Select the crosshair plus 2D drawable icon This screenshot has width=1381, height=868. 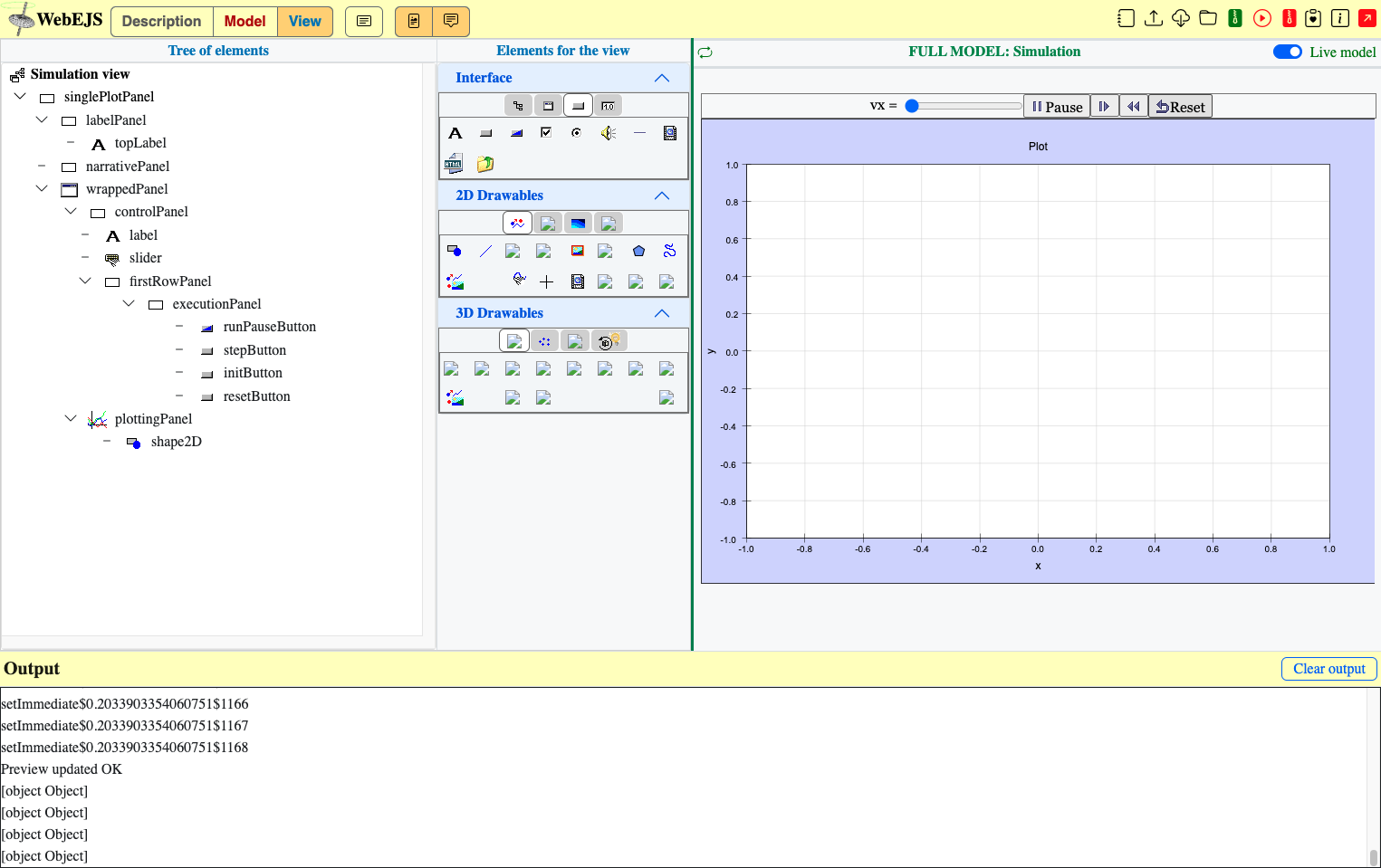point(547,281)
